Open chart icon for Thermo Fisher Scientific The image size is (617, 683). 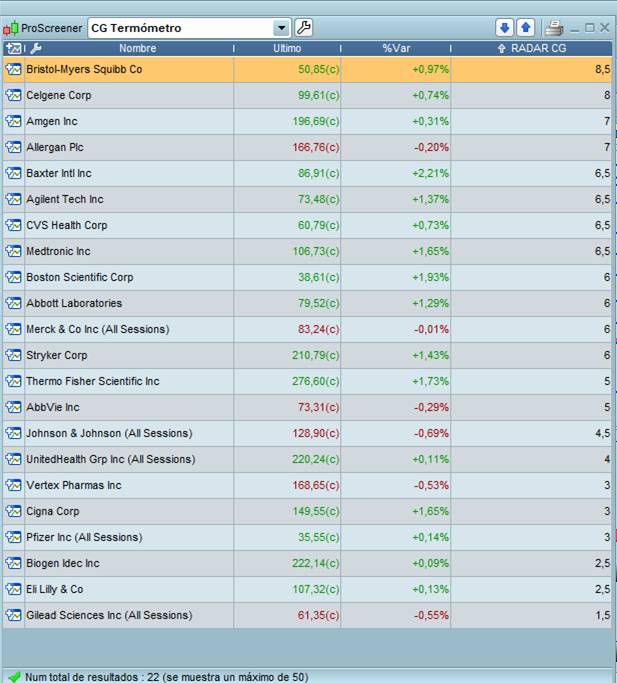[x=14, y=381]
